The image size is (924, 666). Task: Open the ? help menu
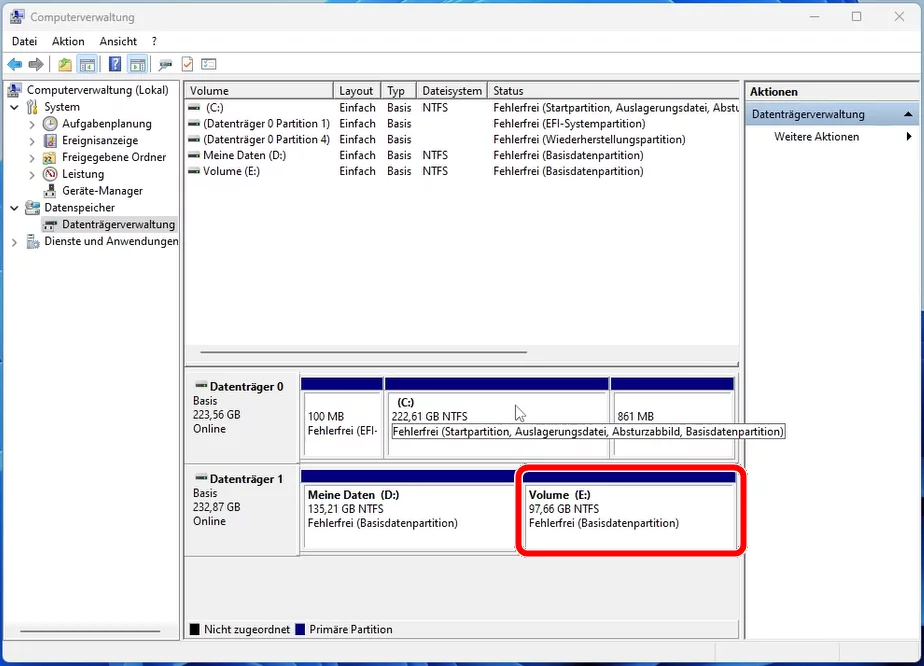154,41
